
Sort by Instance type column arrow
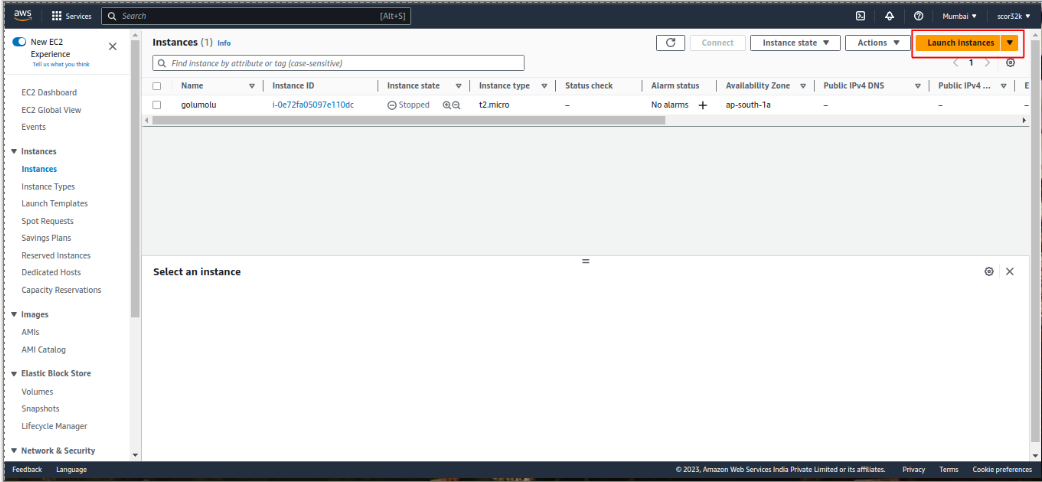click(x=544, y=86)
